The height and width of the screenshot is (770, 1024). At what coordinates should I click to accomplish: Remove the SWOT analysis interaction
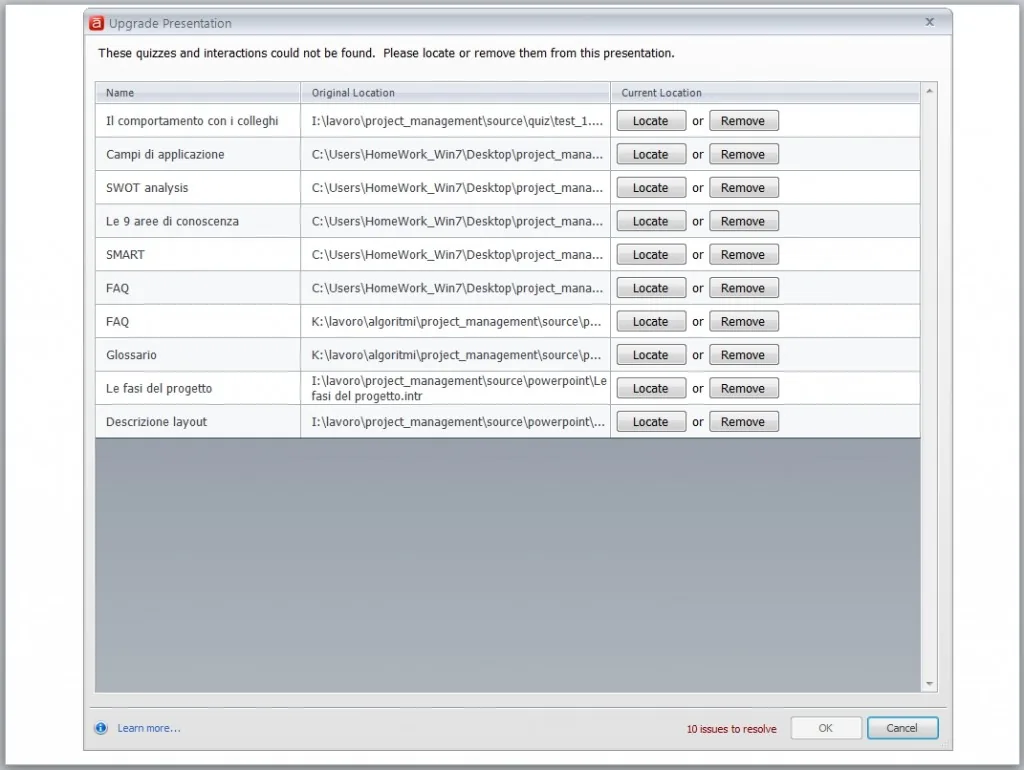coord(743,187)
